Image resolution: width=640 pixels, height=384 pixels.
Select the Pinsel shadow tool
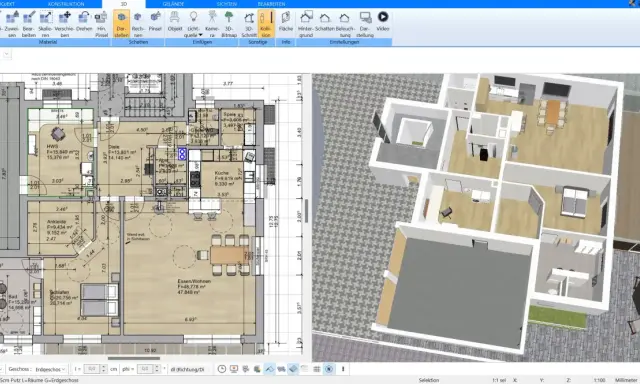coord(155,21)
